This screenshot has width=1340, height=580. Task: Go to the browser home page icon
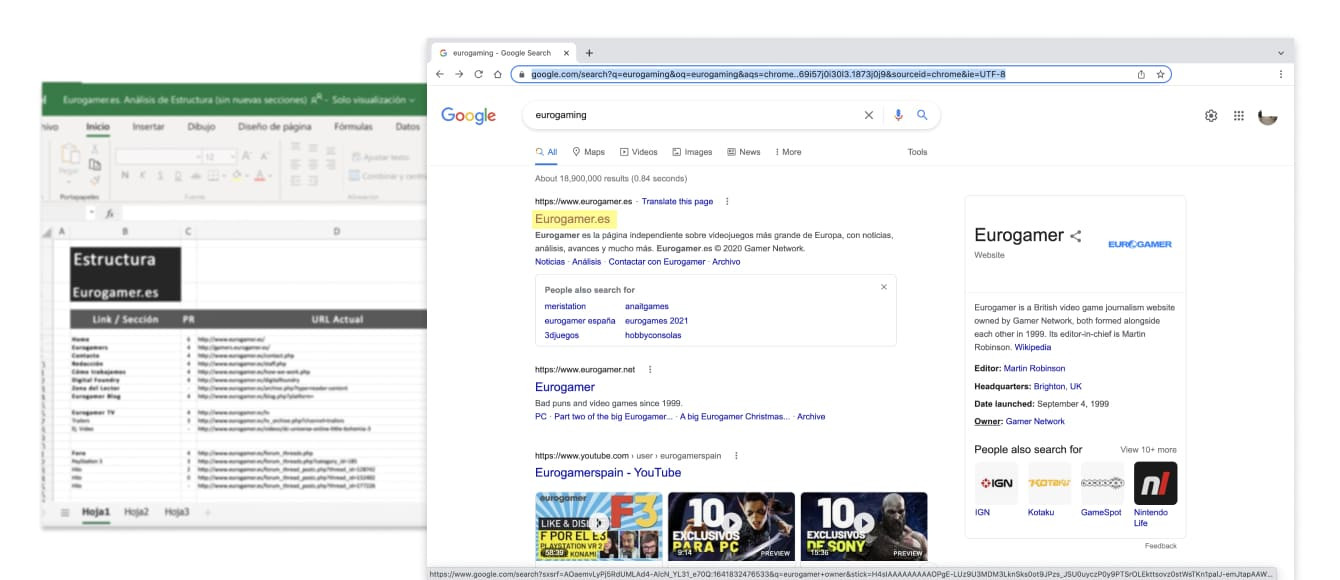(x=497, y=74)
